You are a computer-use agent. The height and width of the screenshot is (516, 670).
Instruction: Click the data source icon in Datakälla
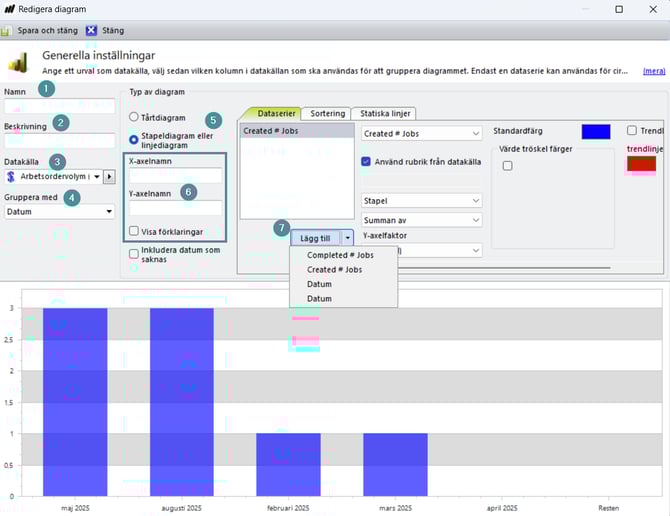point(11,177)
